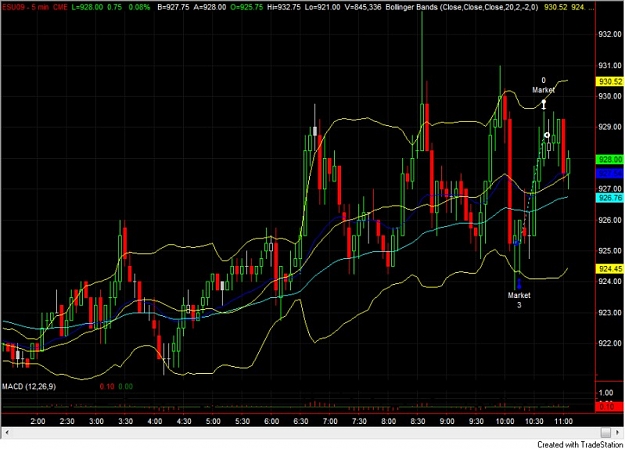Image resolution: width=625 pixels, height=449 pixels.
Task: Click the 'Lo=921.00' low text
Action: point(322,7)
